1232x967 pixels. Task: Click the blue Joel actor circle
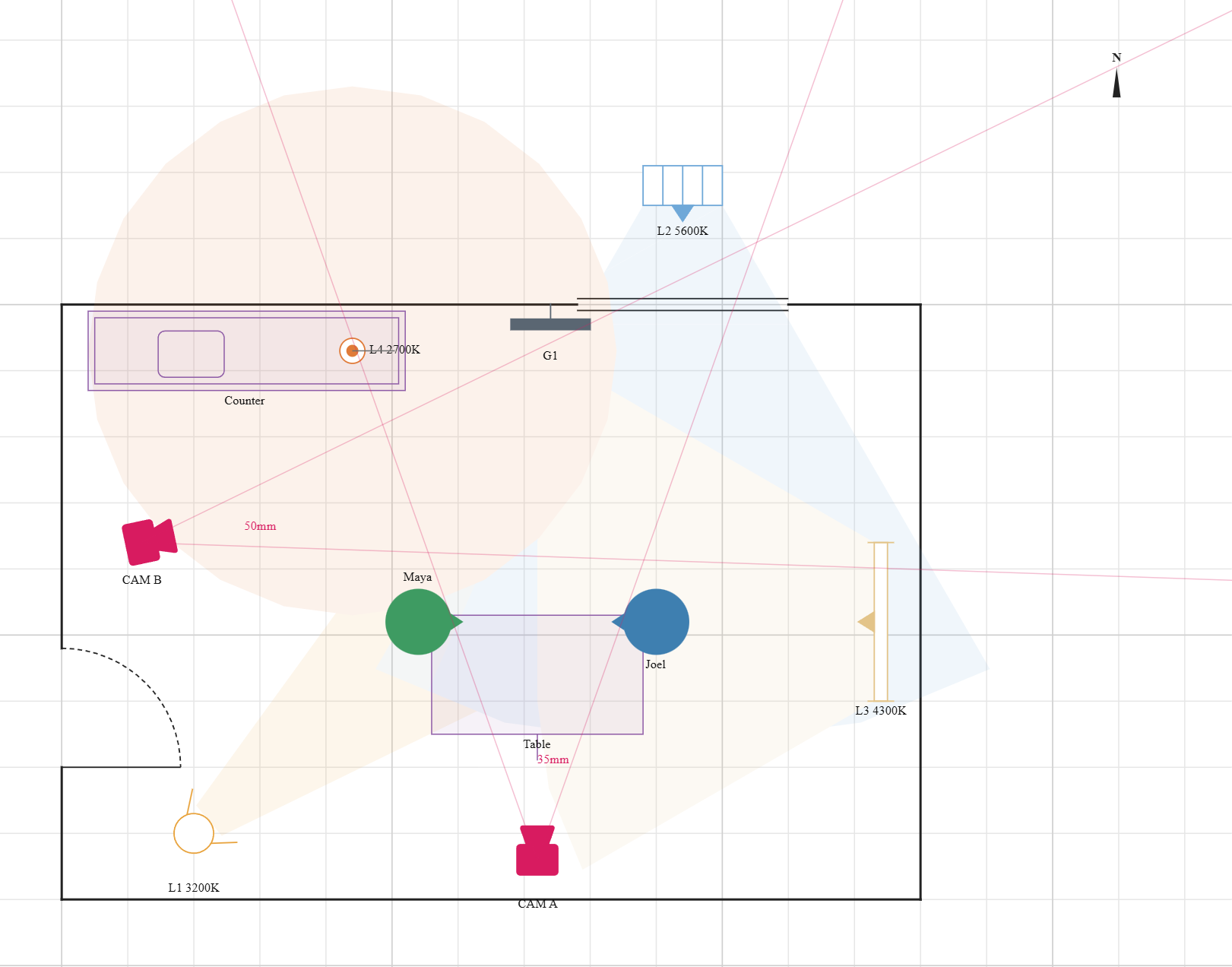tap(656, 622)
